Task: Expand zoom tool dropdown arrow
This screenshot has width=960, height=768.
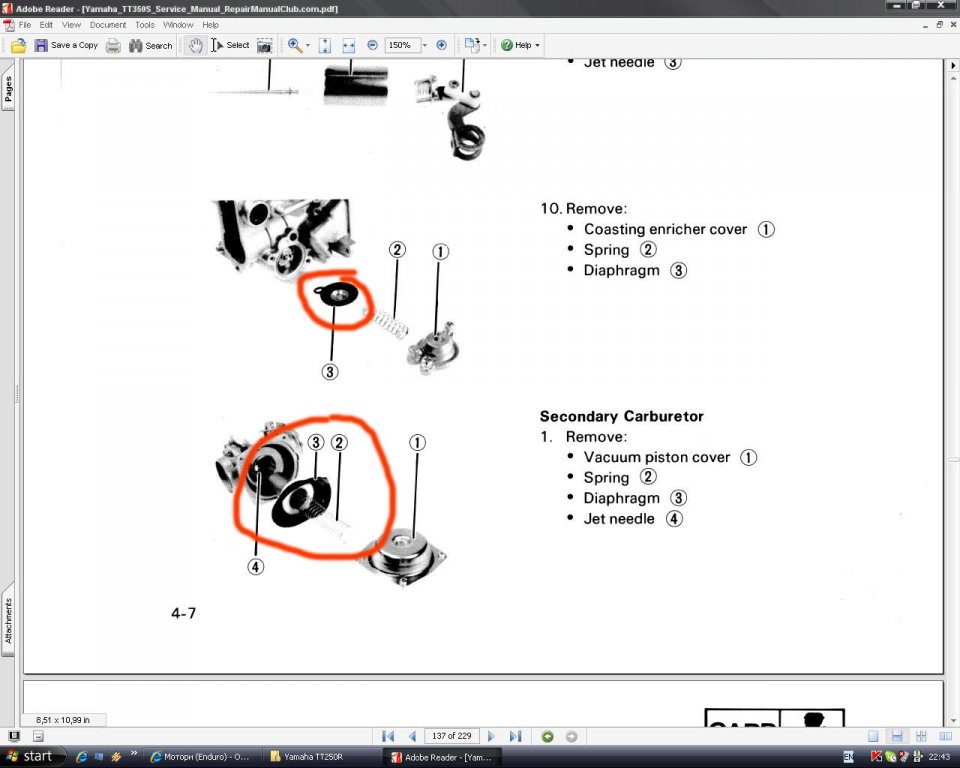Action: click(x=308, y=45)
